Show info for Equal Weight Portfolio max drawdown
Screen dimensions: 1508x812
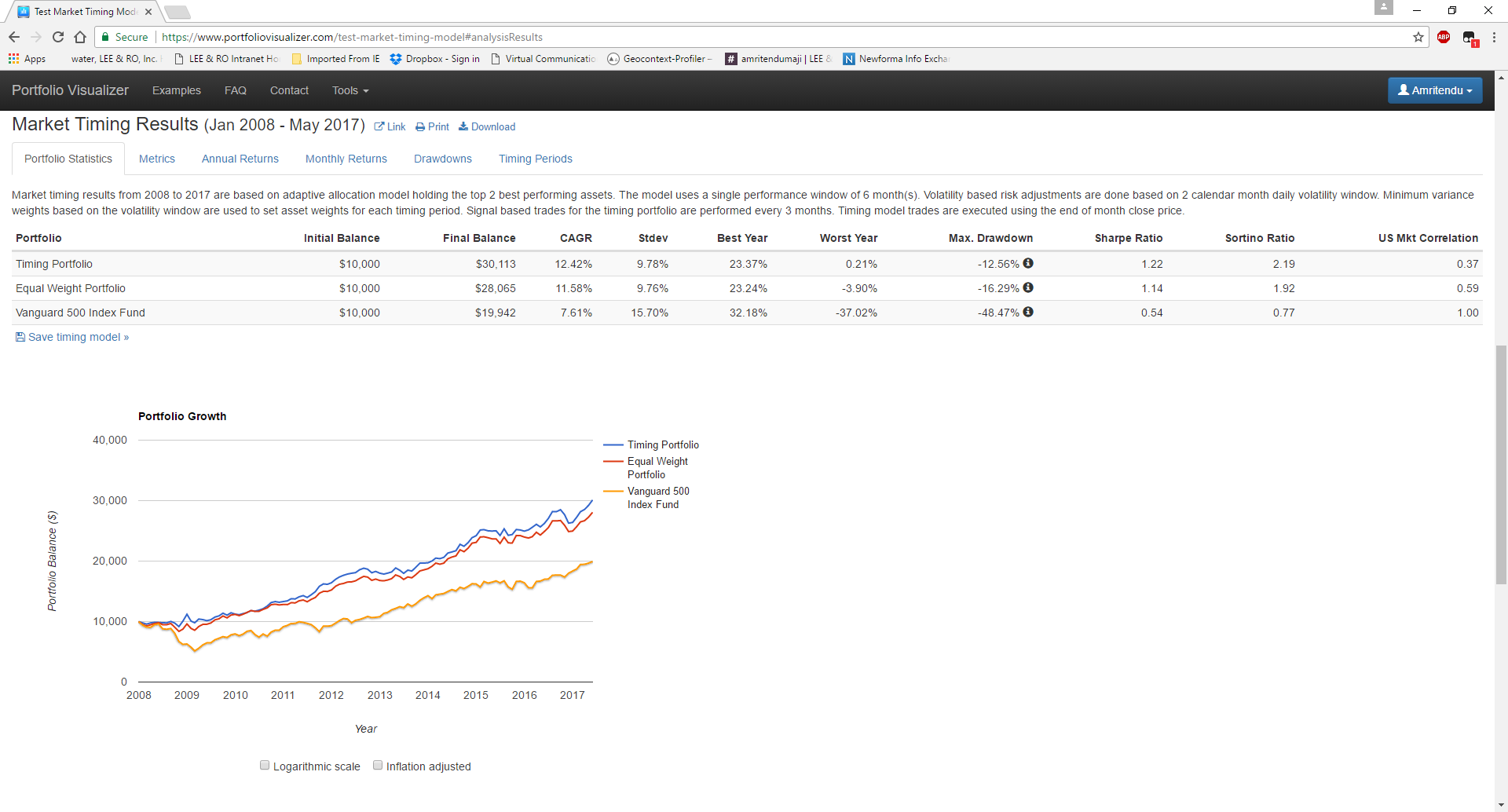1028,287
